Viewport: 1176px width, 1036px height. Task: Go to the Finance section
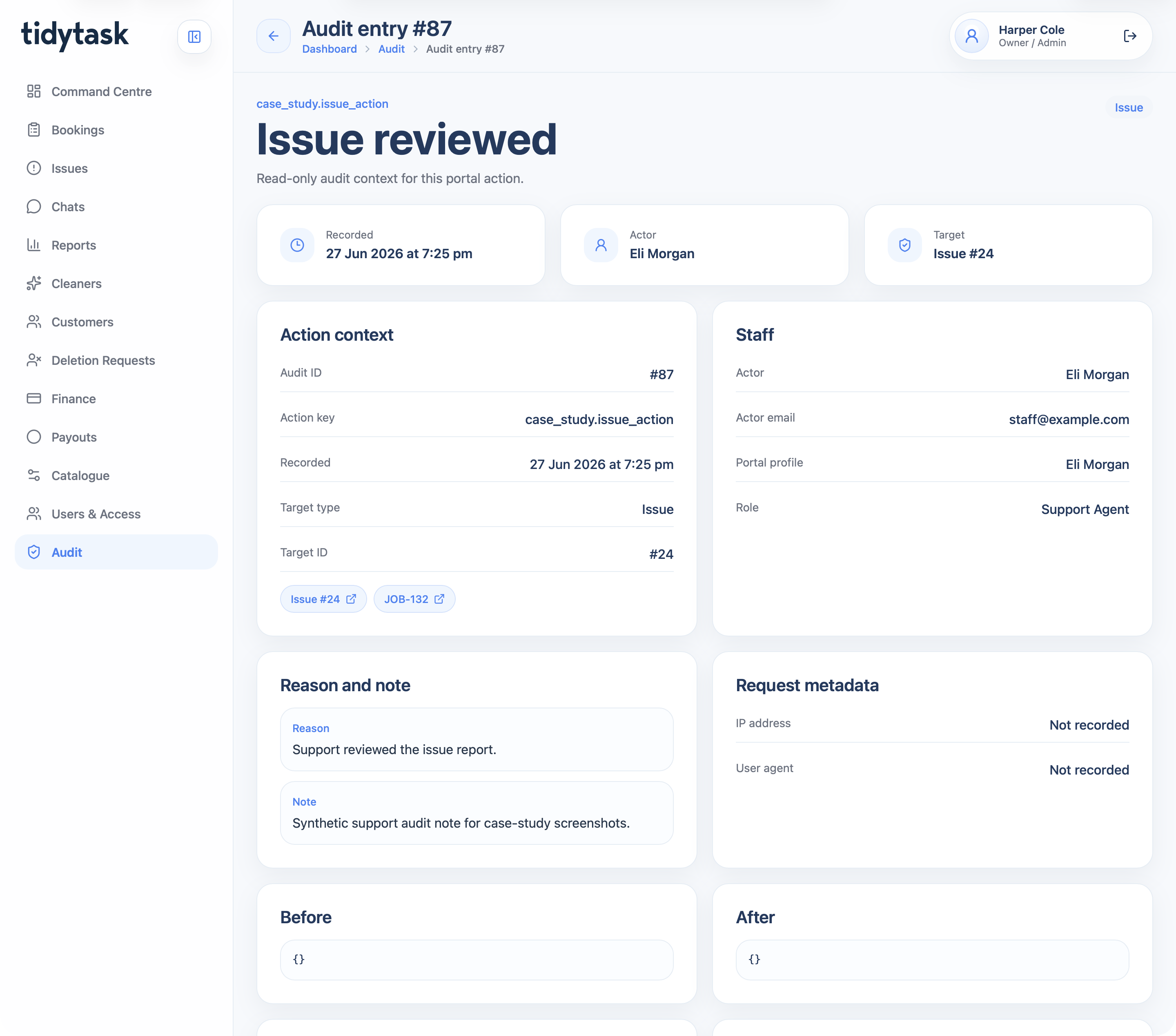[116, 399]
